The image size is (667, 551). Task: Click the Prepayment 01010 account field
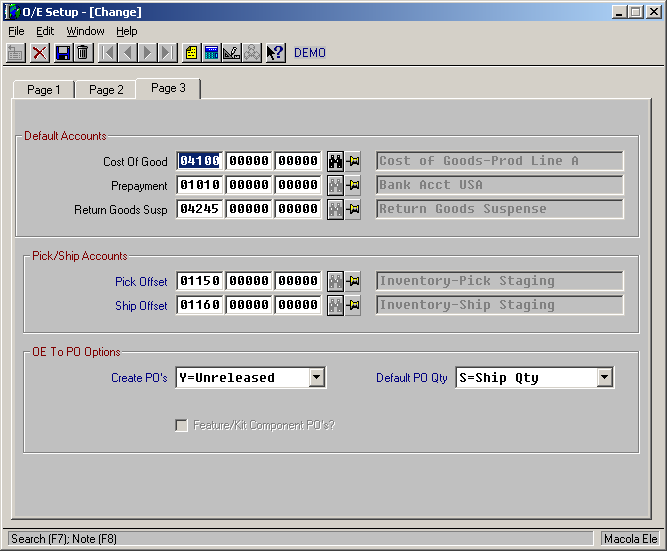click(199, 185)
